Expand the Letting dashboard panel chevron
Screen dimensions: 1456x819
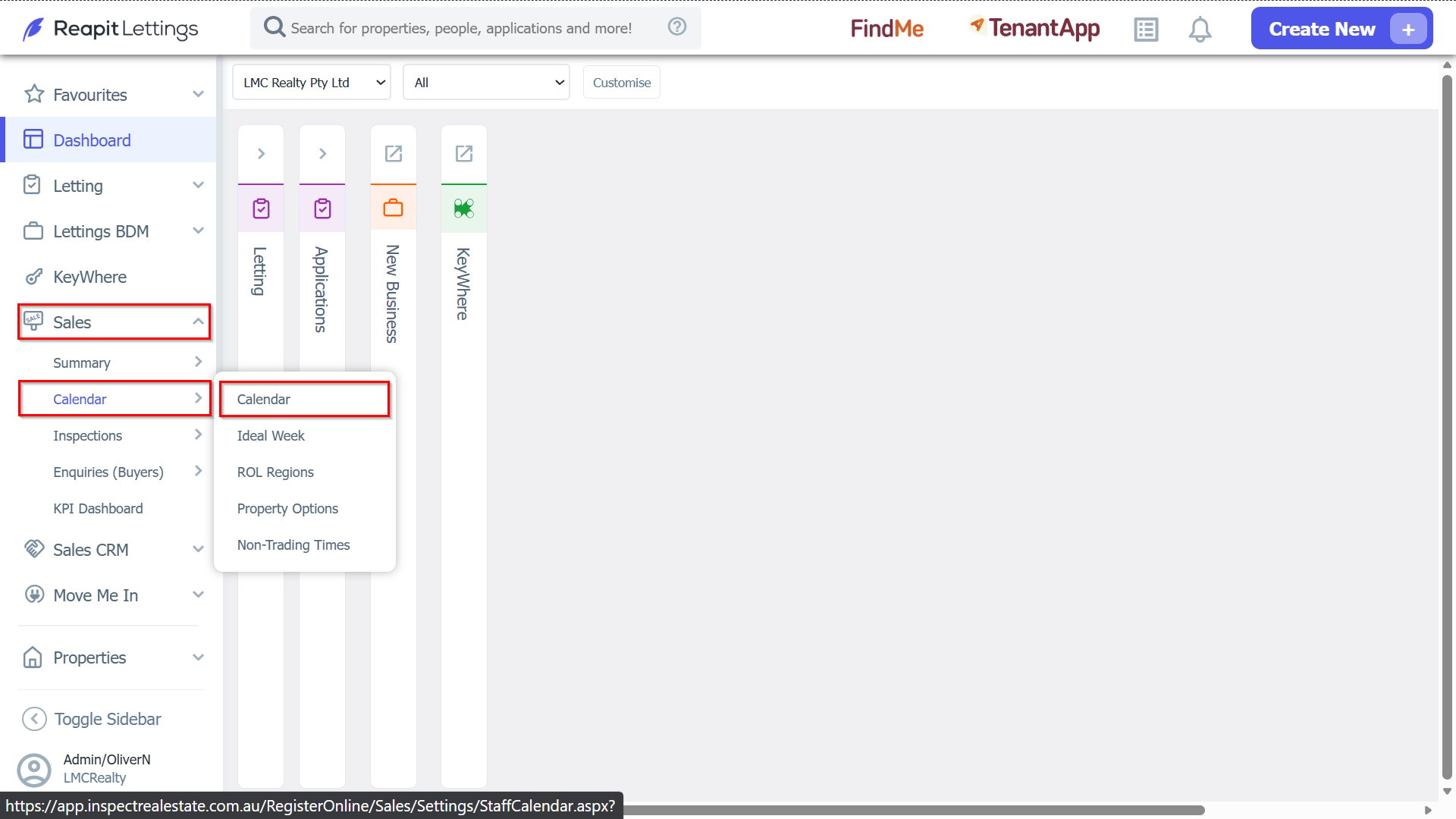pos(261,154)
